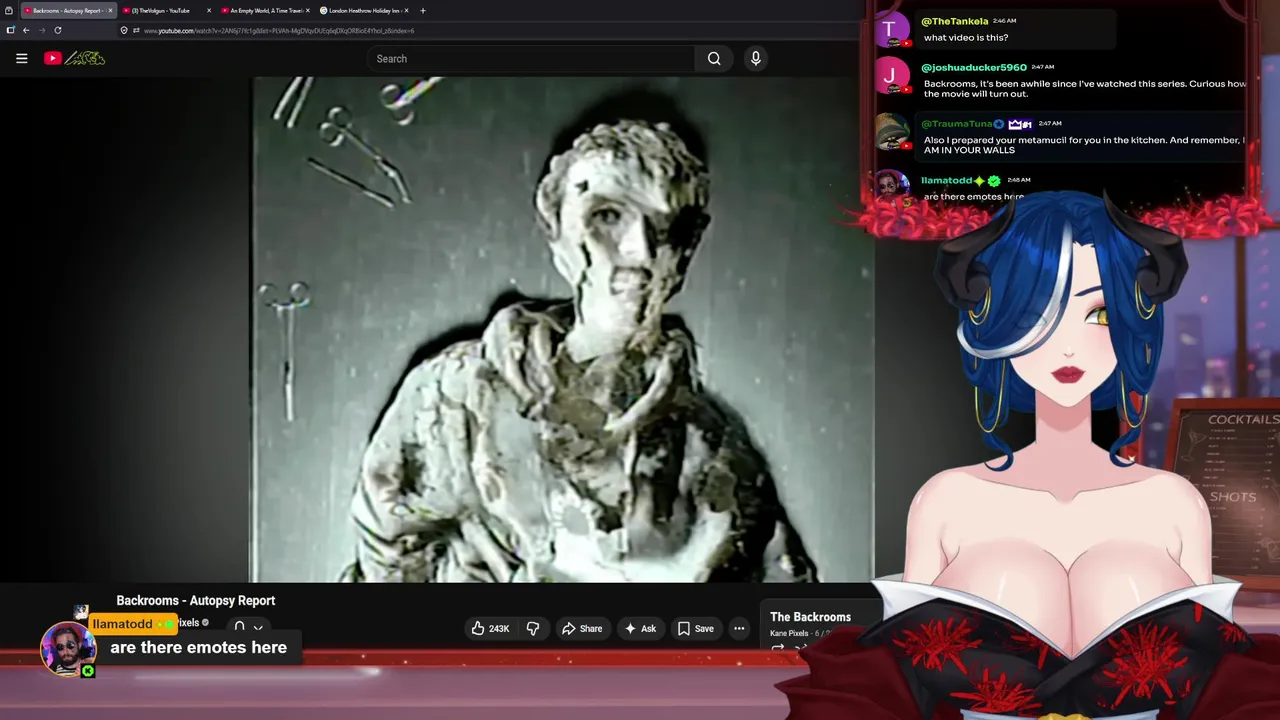Open the tracking protection shield icon
Viewport: 1280px width, 720px height.
124,30
